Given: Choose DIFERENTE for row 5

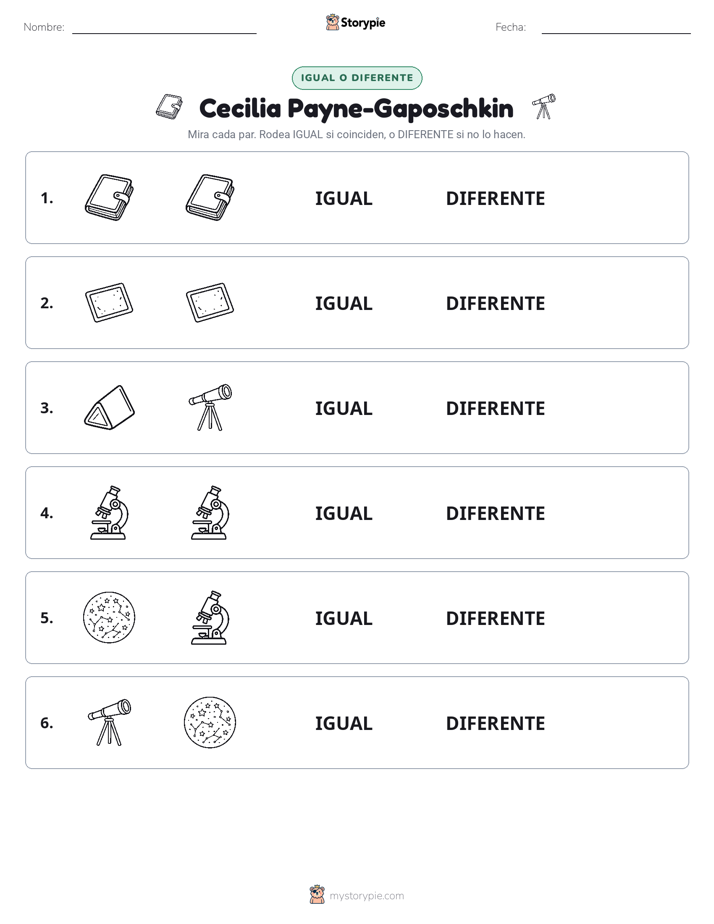Looking at the screenshot, I should [x=495, y=618].
